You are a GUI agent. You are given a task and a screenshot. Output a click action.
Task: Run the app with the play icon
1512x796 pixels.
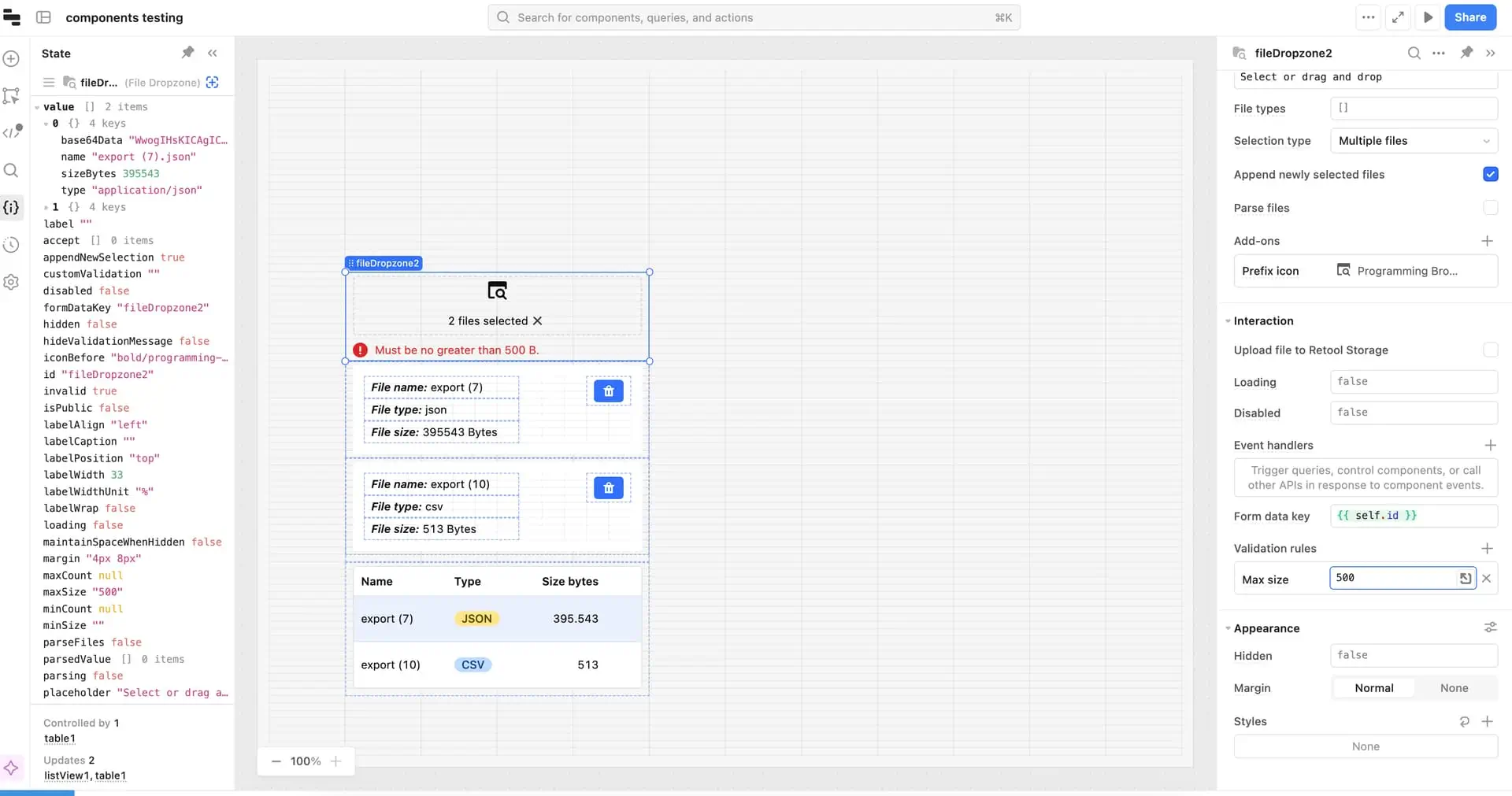pos(1428,17)
